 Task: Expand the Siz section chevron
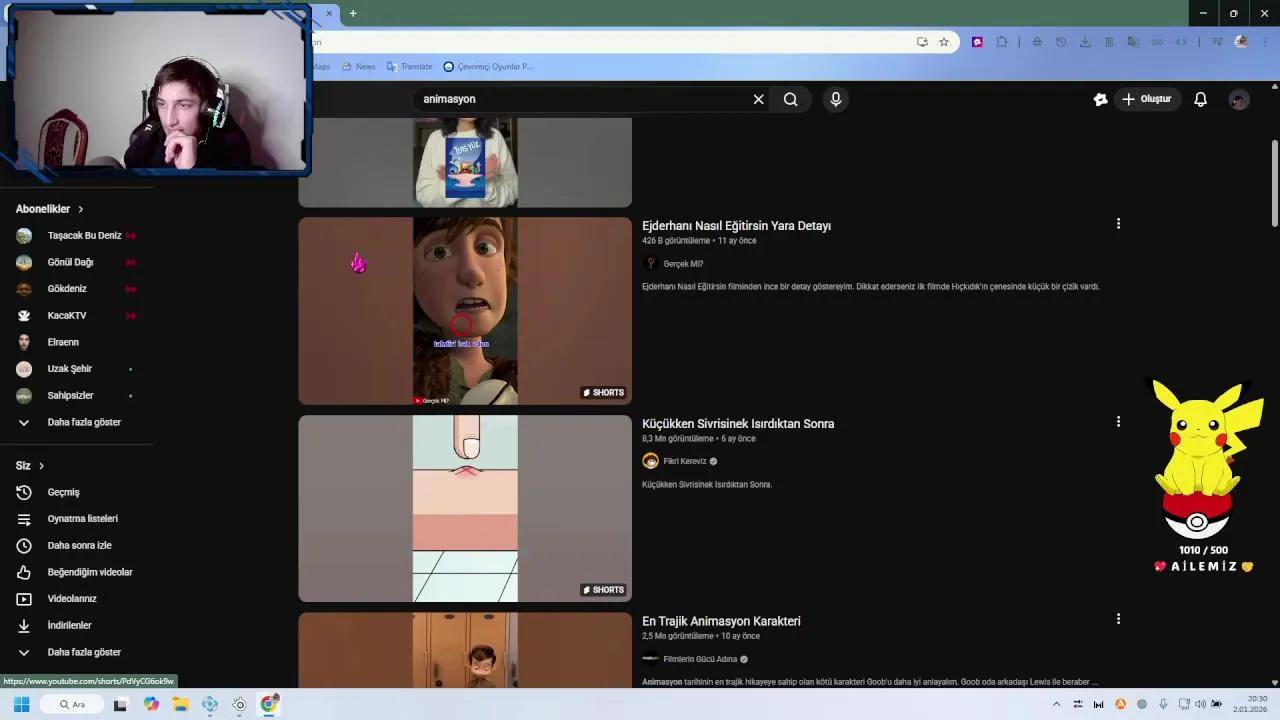(x=41, y=466)
